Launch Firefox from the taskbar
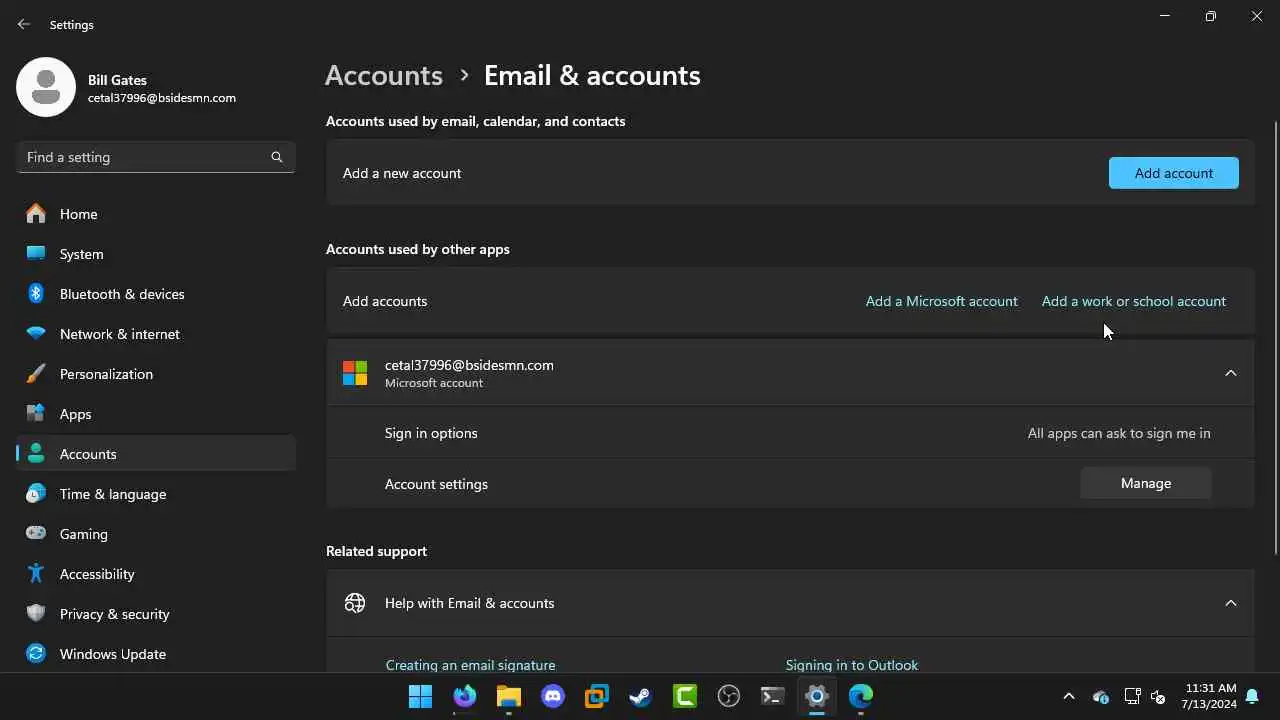Screen dimensions: 1280x720 coord(465,696)
